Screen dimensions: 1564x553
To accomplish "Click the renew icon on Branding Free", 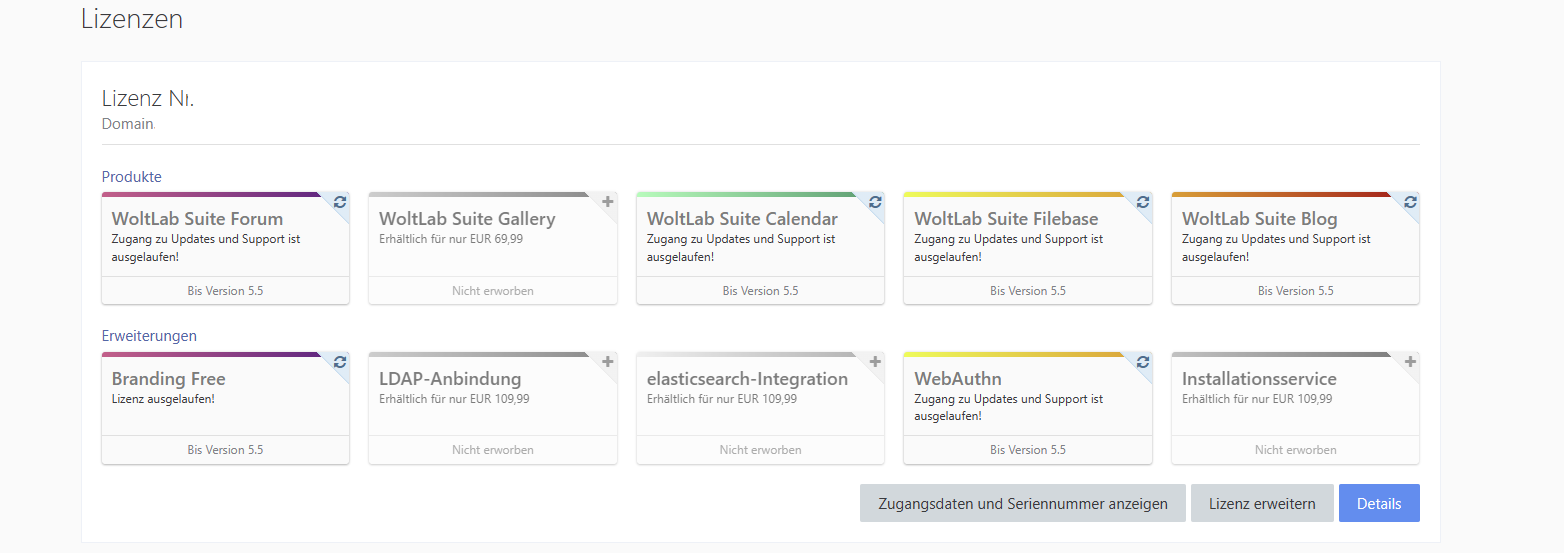I will (x=340, y=362).
